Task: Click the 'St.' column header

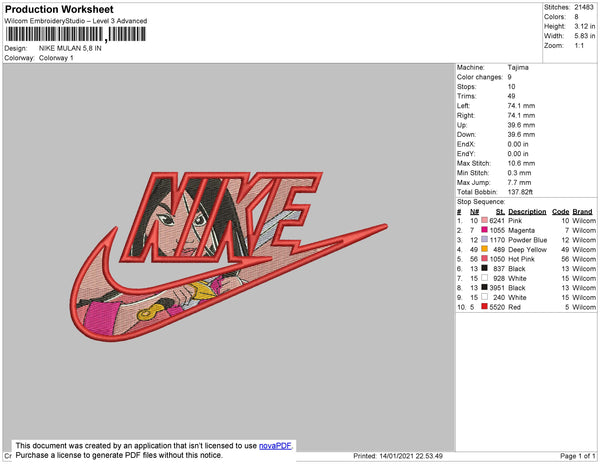Action: [500, 212]
